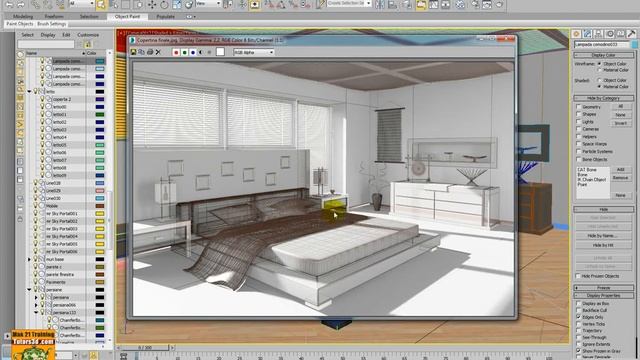Switch to the Populate ribbon tab
The width and height of the screenshot is (640, 360).
click(x=165, y=17)
